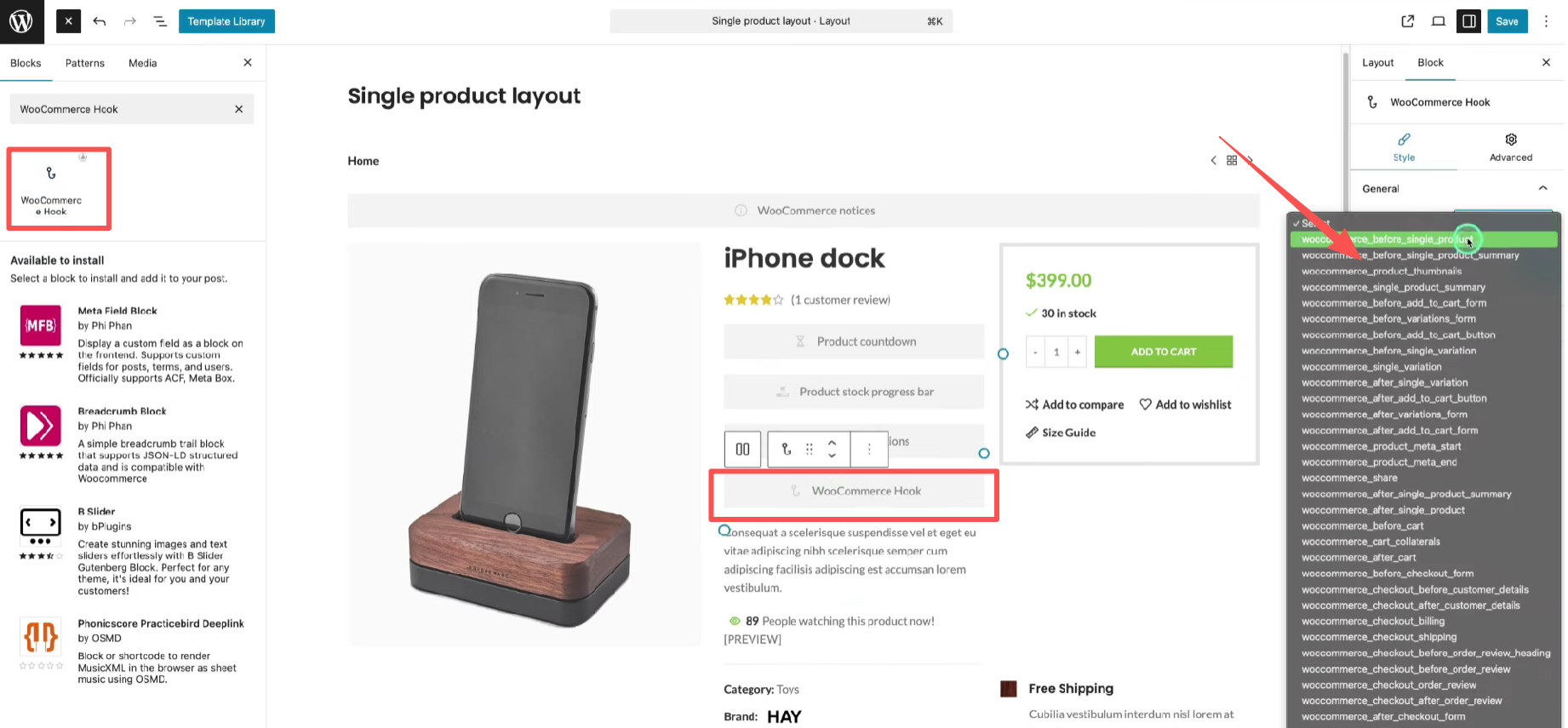Image resolution: width=1568 pixels, height=728 pixels.
Task: Click the grid view icon near the breadcrumbs
Action: click(x=1232, y=160)
